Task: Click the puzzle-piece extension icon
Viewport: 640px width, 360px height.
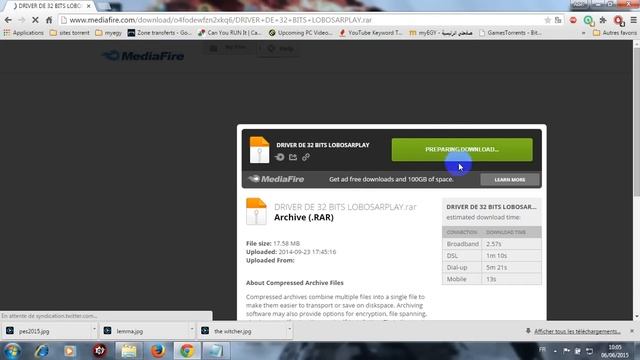Action: [603, 20]
